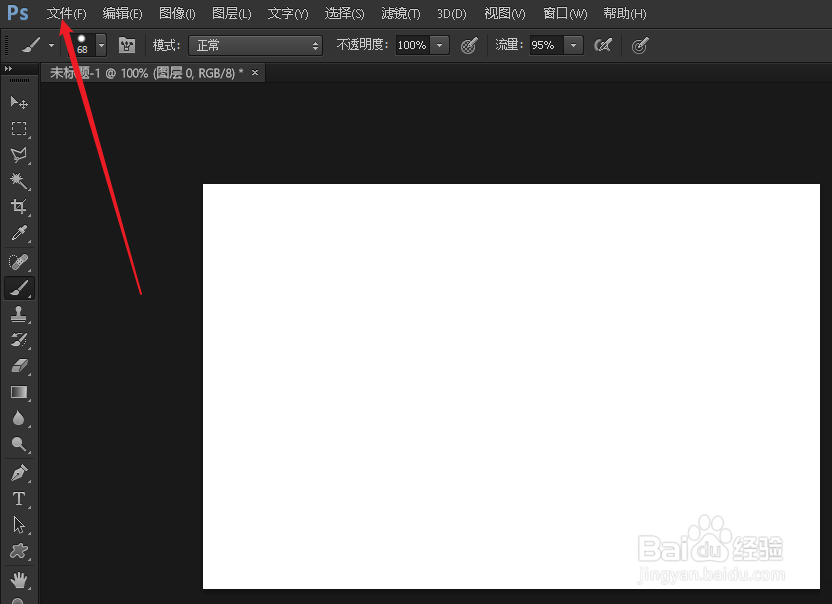Expand the tool preset picker arrow
This screenshot has height=604, width=832.
tap(51, 46)
